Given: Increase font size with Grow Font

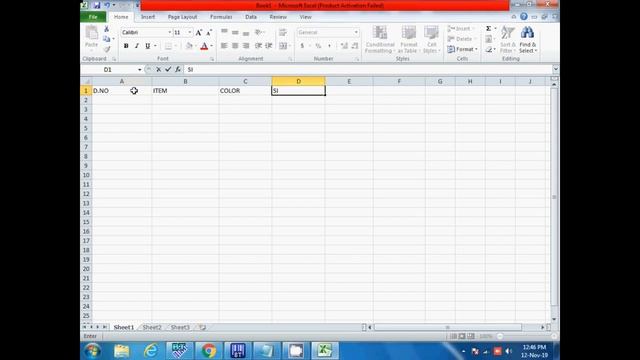Looking at the screenshot, I should pos(198,33).
